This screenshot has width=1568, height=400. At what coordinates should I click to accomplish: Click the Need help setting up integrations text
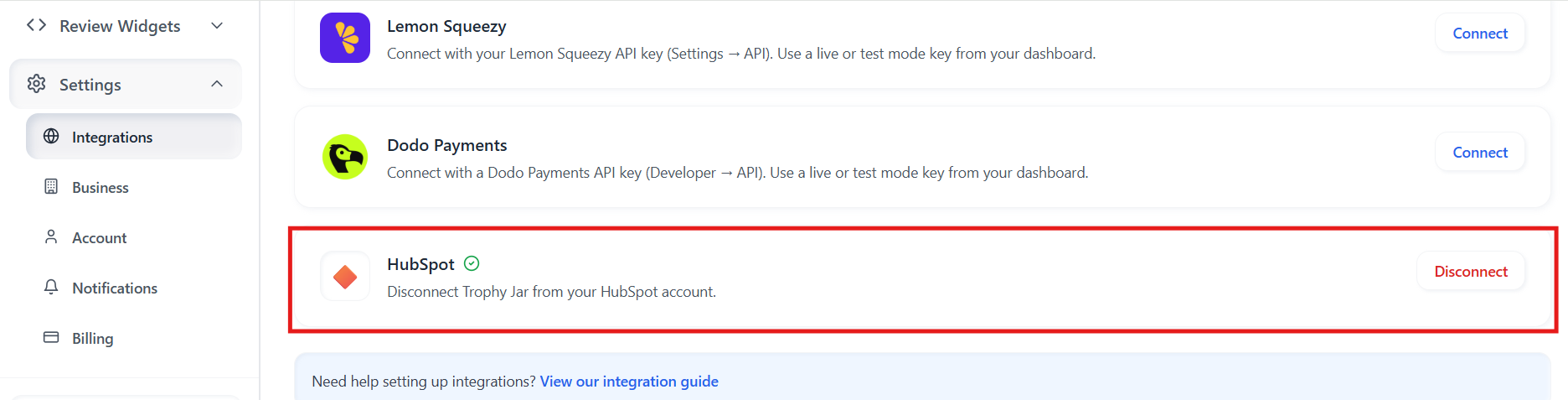tap(424, 382)
